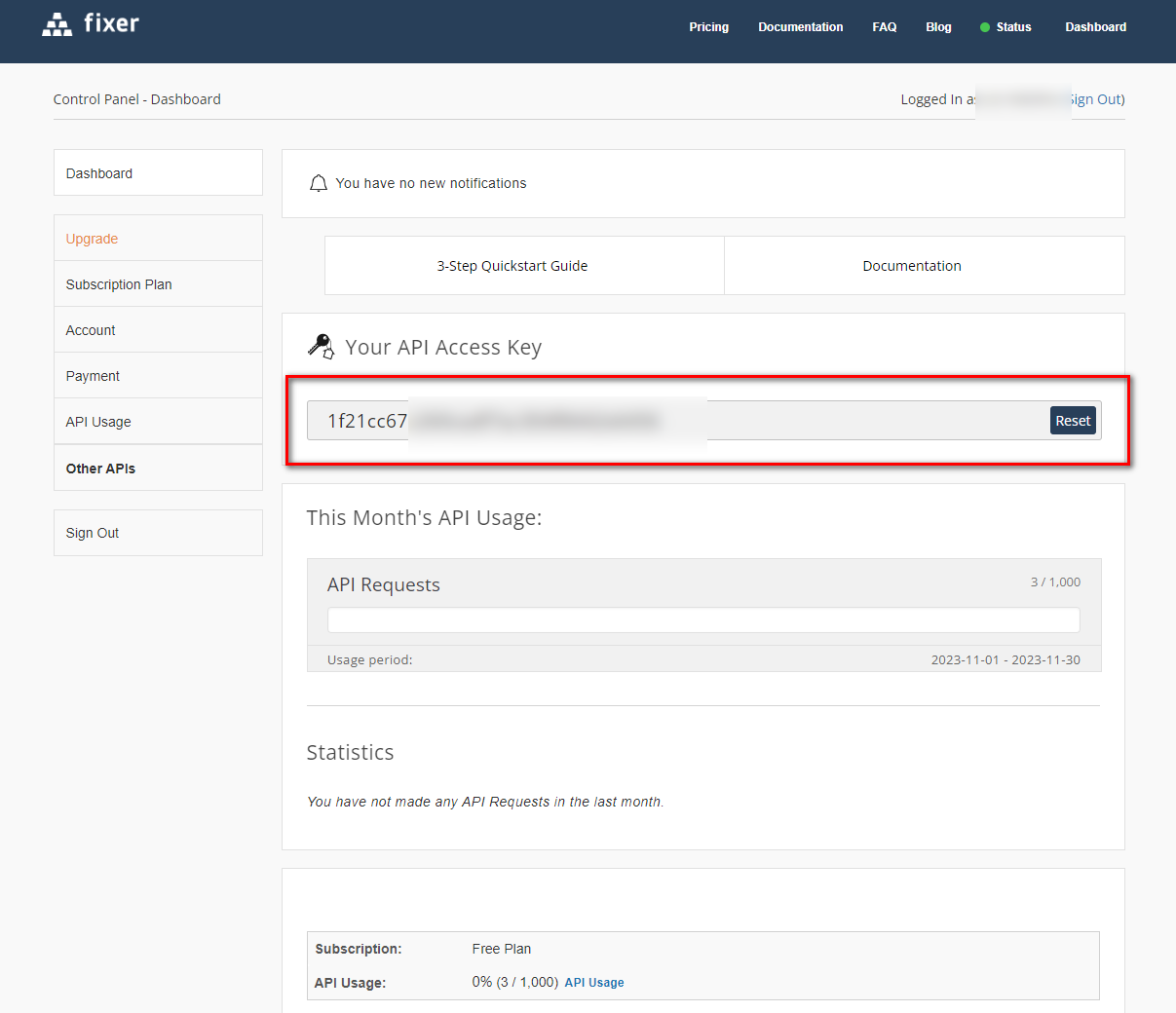
Task: Select Upgrade in the sidebar
Action: (x=92, y=239)
